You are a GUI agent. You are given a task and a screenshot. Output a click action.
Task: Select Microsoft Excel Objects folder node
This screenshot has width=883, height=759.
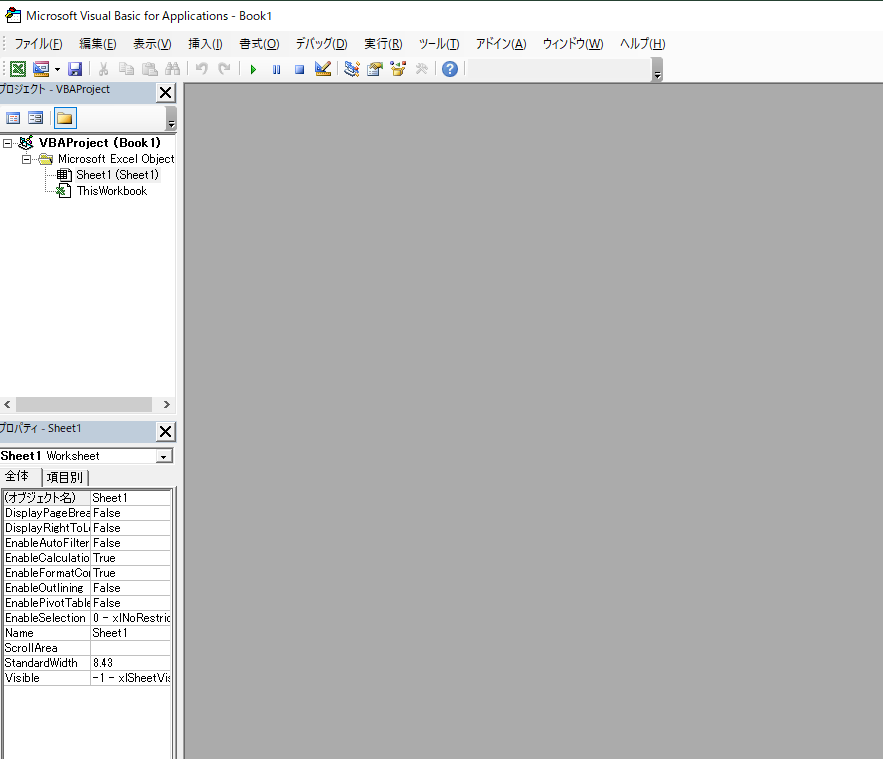pos(116,159)
